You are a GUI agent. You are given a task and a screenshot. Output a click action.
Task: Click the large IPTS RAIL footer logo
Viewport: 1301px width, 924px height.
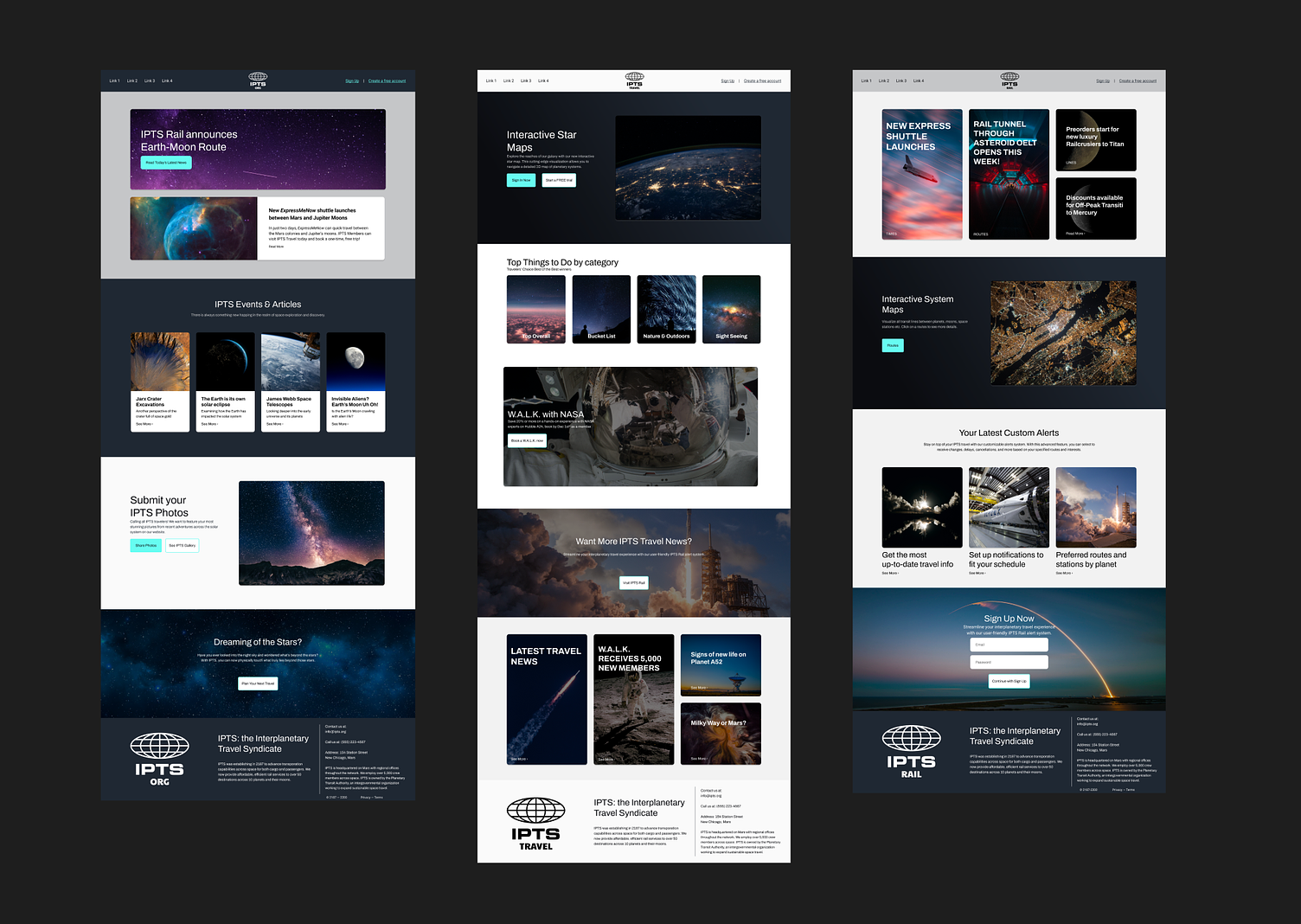click(911, 752)
